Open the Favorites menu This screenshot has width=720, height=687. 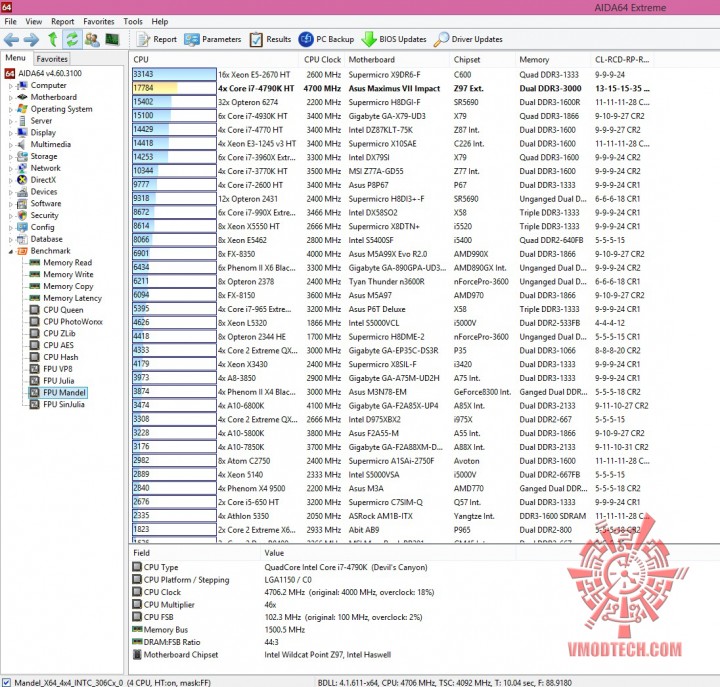coord(99,22)
